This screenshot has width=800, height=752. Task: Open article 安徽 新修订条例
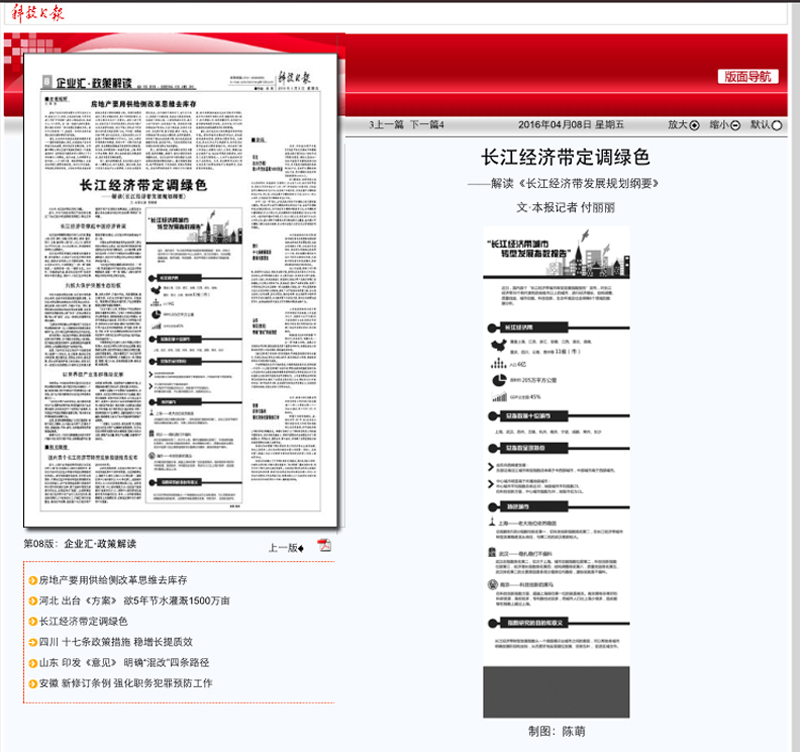click(x=125, y=684)
